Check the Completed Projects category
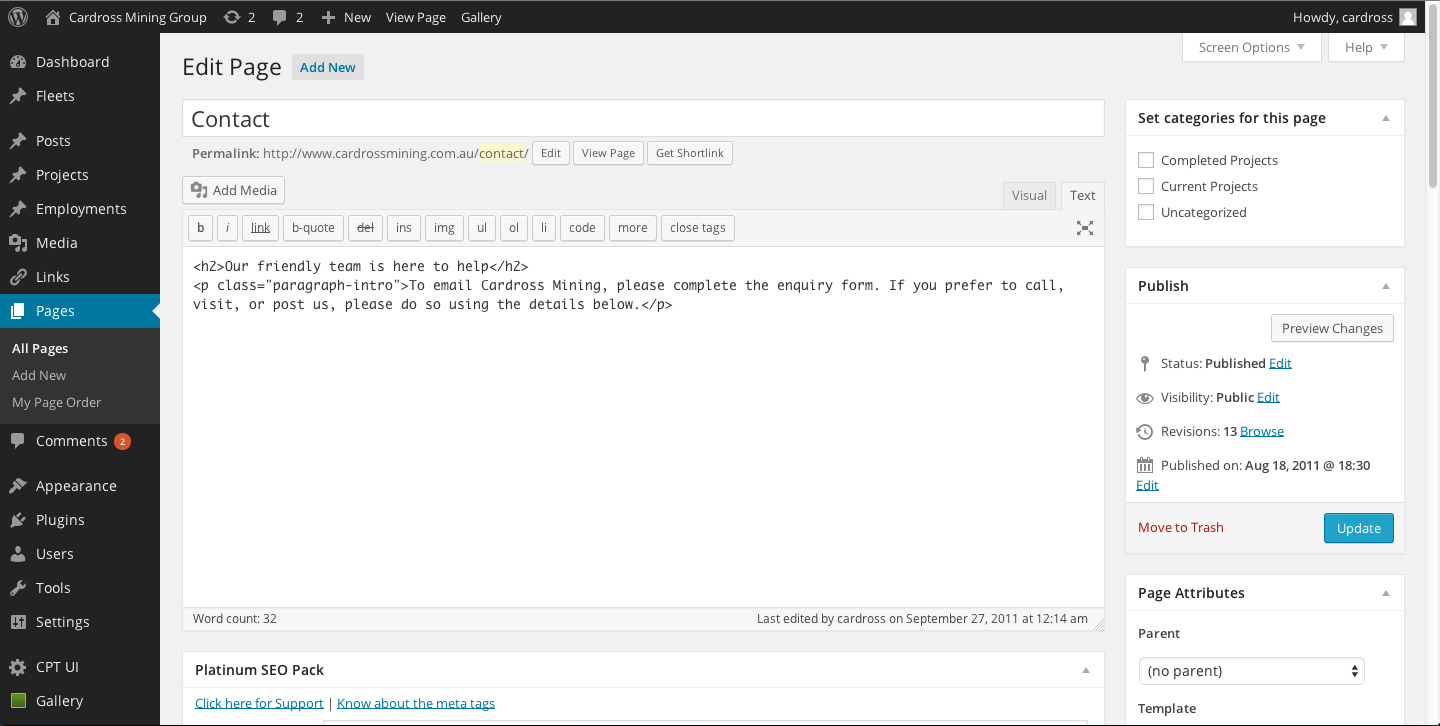Viewport: 1440px width, 726px height. coord(1145,159)
